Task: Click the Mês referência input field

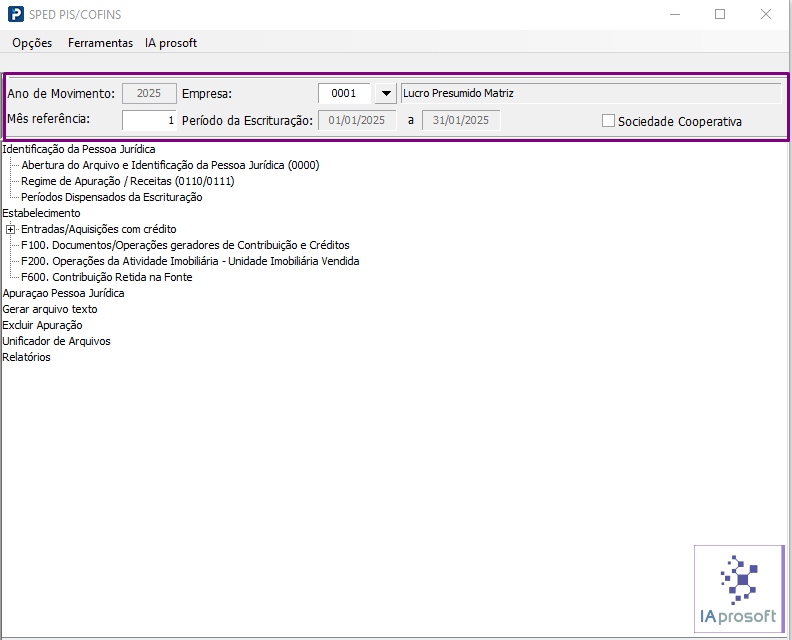Action: click(x=150, y=120)
